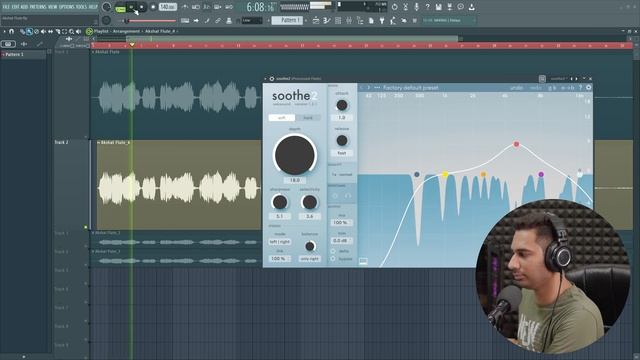Open the EDIT menu
This screenshot has height=360, width=640.
(x=16, y=7)
